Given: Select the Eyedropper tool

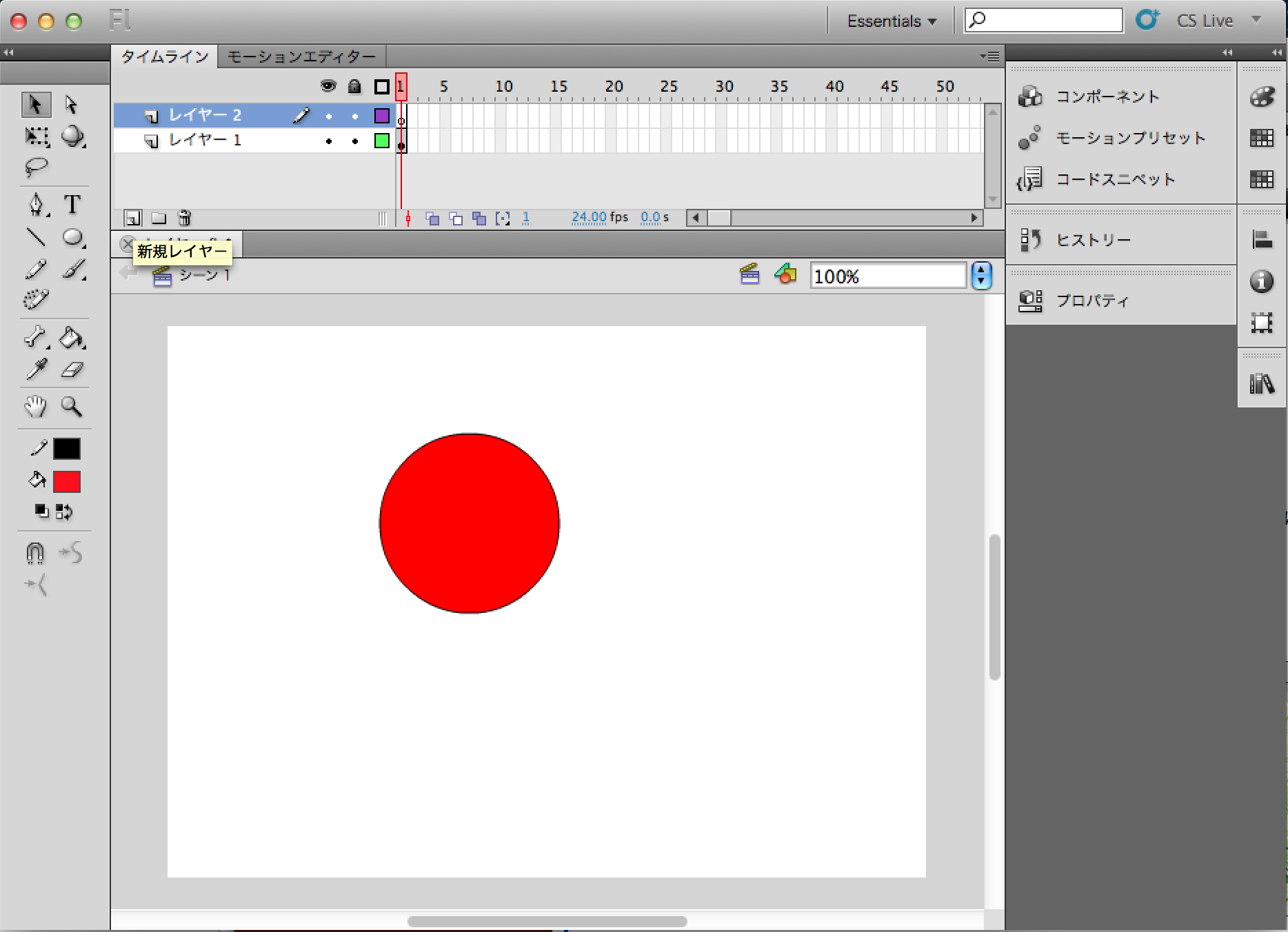Looking at the screenshot, I should pyautogui.click(x=36, y=370).
